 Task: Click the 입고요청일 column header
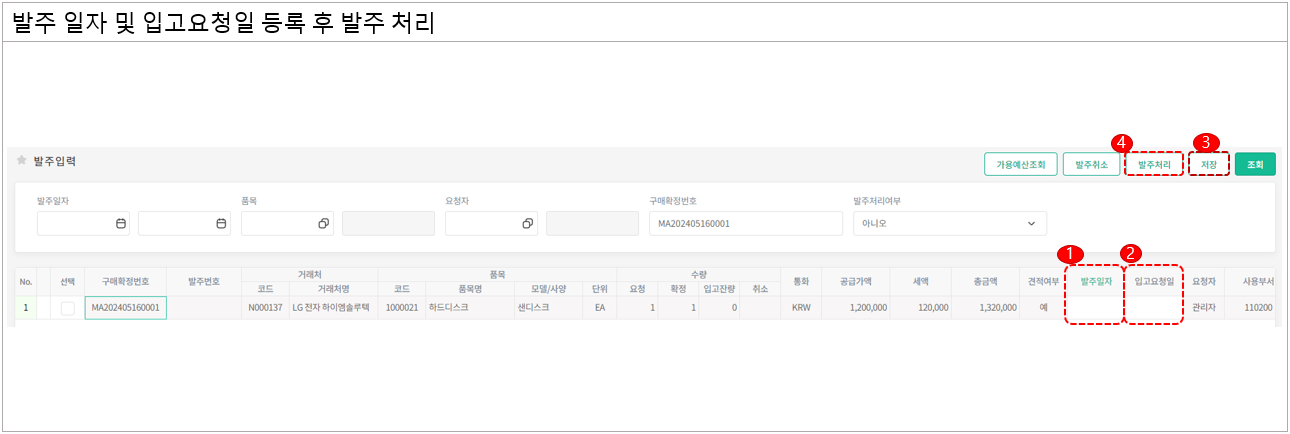1153,282
